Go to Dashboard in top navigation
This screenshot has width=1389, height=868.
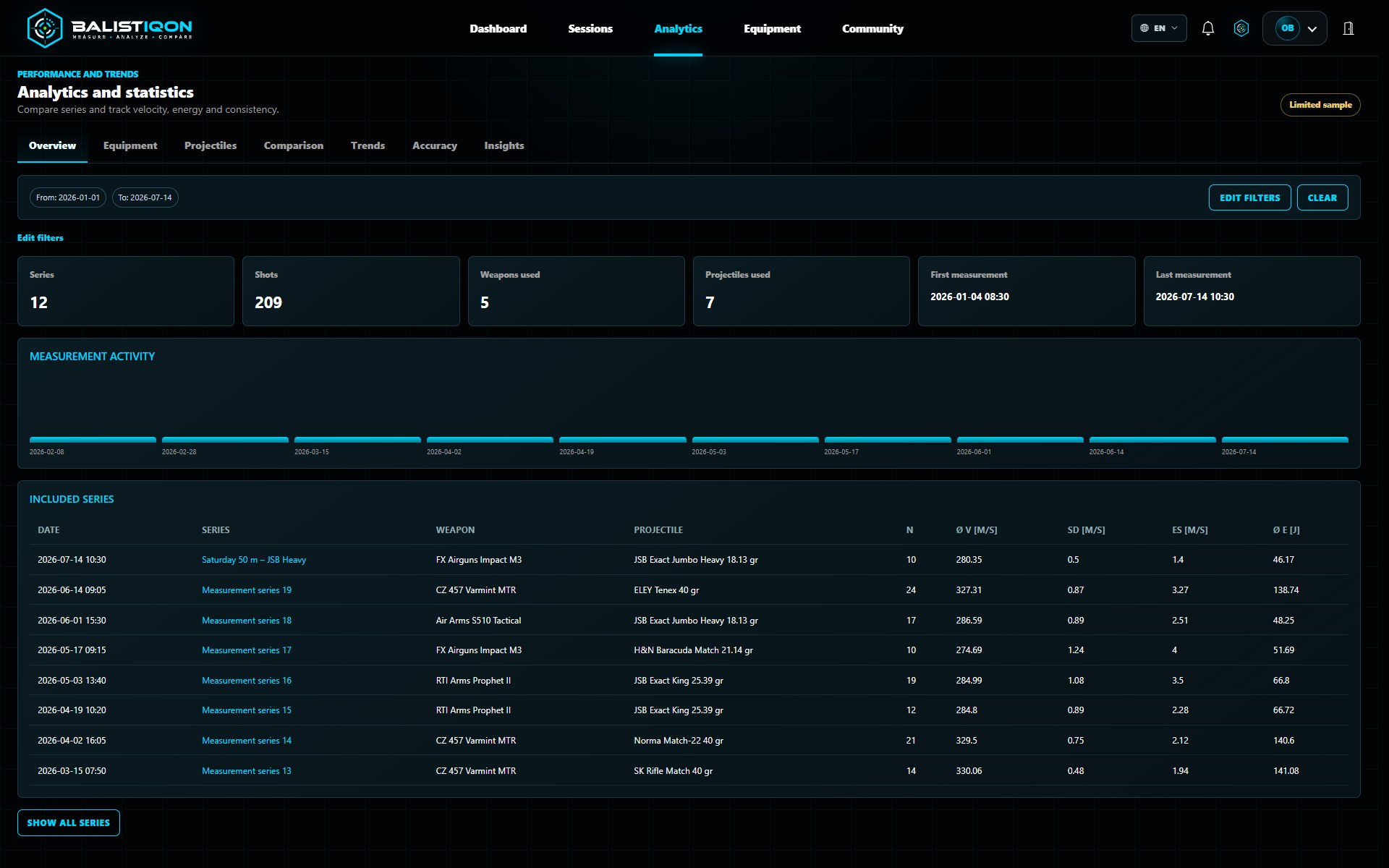coord(498,28)
